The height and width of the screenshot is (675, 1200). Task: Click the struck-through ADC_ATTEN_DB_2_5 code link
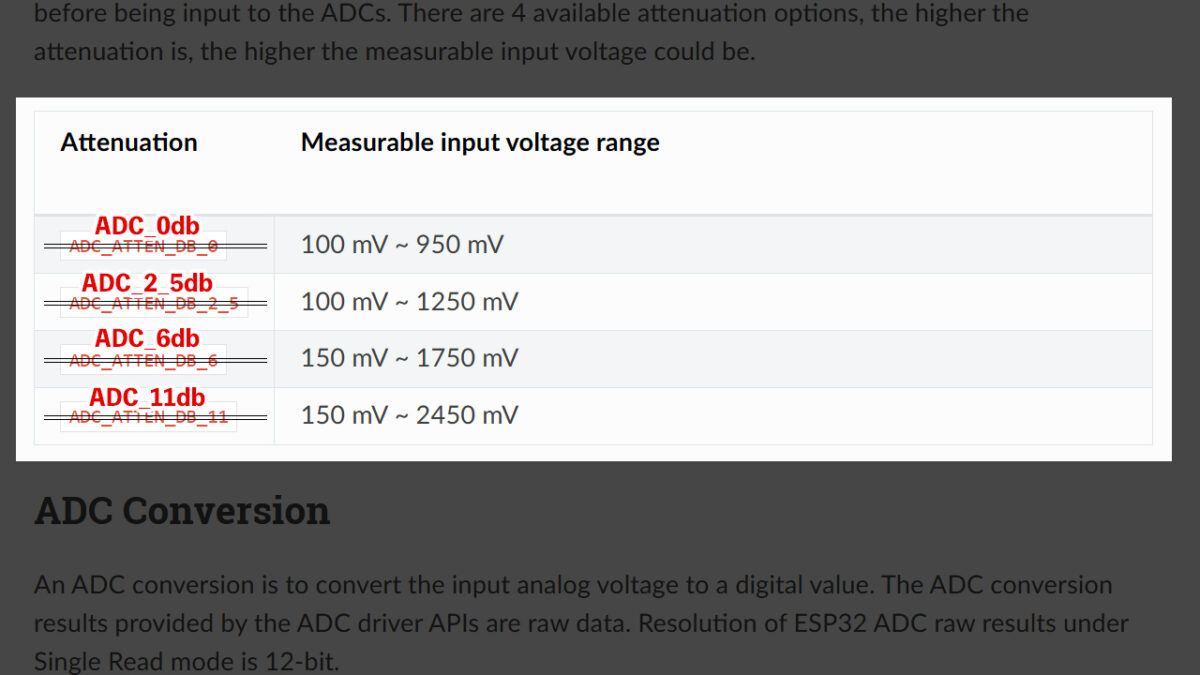pos(154,303)
